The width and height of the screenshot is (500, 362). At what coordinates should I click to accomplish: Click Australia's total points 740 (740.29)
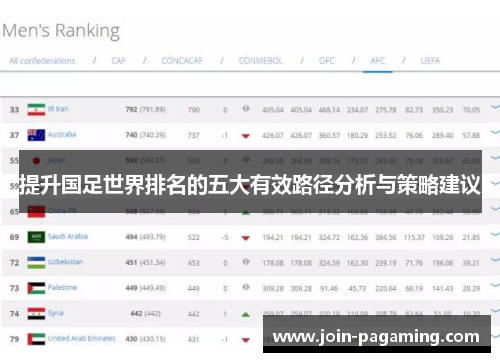145,135
